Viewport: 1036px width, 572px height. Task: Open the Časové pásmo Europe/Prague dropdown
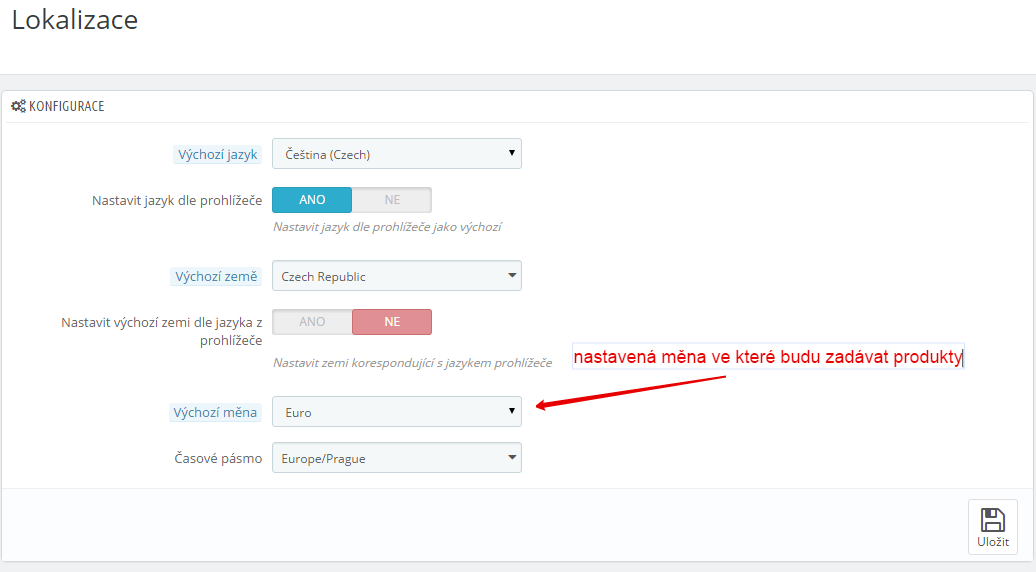tap(396, 458)
